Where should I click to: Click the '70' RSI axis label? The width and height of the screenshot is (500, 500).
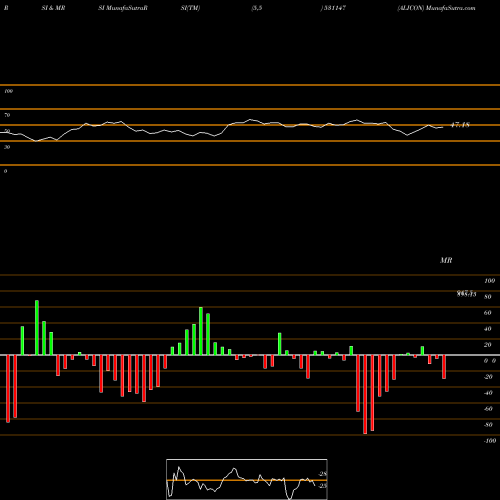coord(7,115)
